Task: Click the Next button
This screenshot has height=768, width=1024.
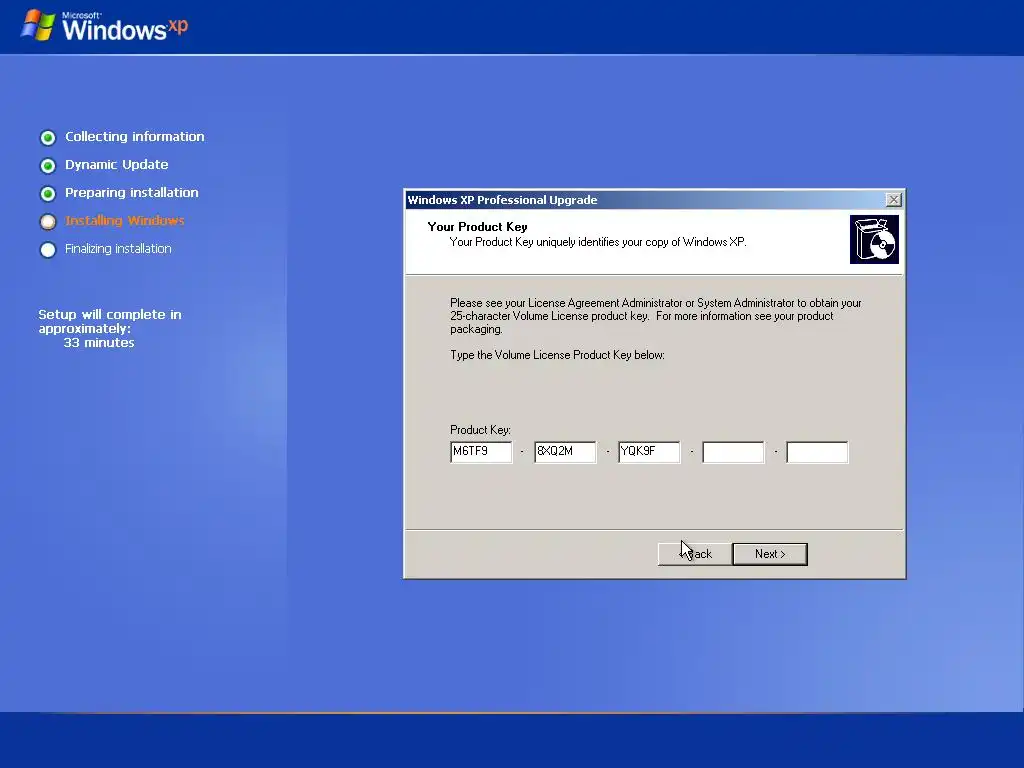Action: point(770,554)
